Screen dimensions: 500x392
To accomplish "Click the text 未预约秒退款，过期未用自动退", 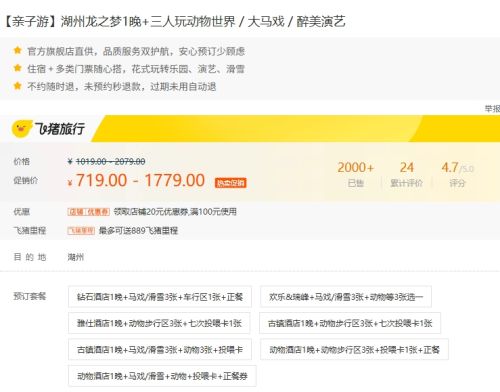I will point(150,86).
